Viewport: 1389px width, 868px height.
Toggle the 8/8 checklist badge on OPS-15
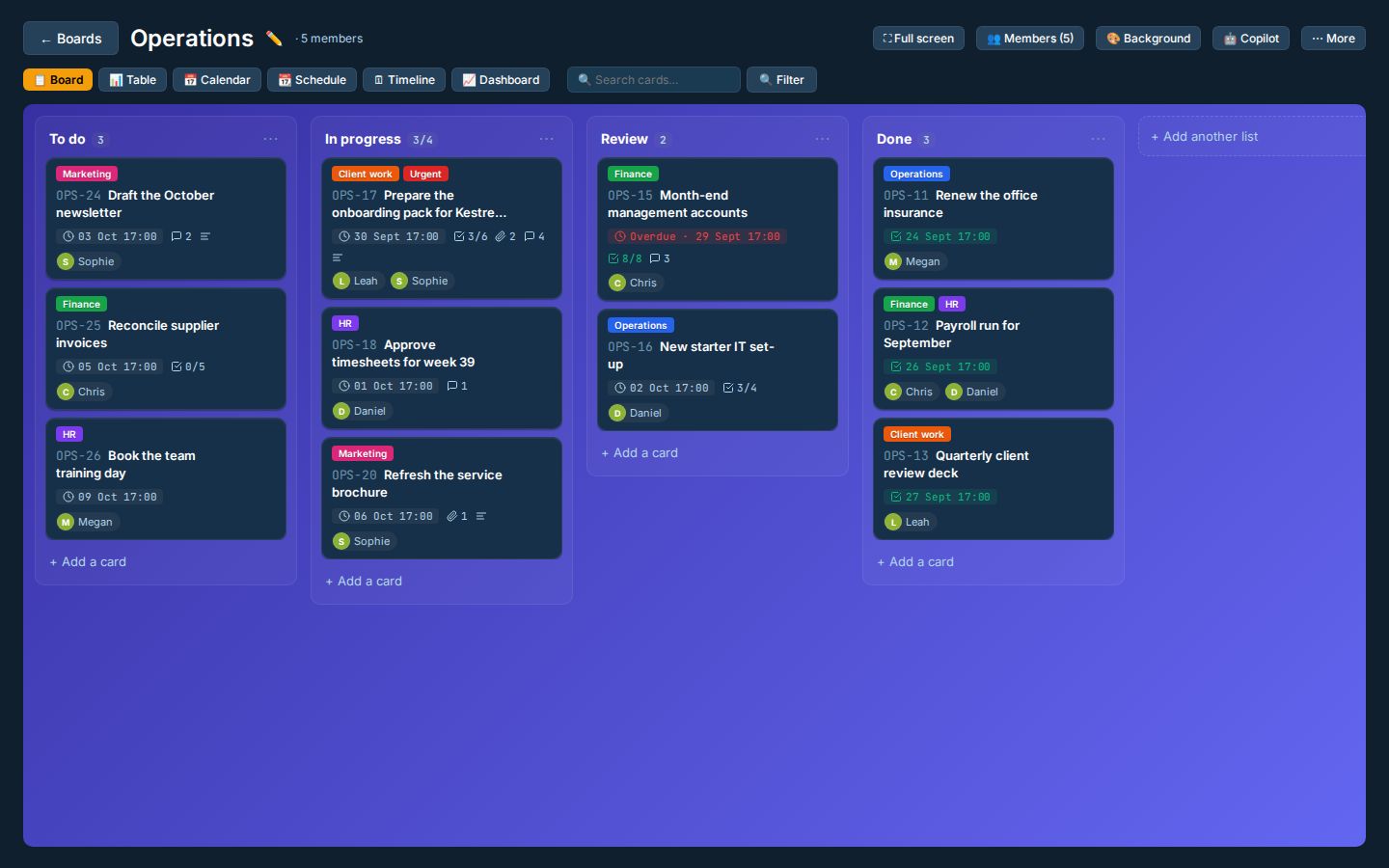click(x=625, y=258)
